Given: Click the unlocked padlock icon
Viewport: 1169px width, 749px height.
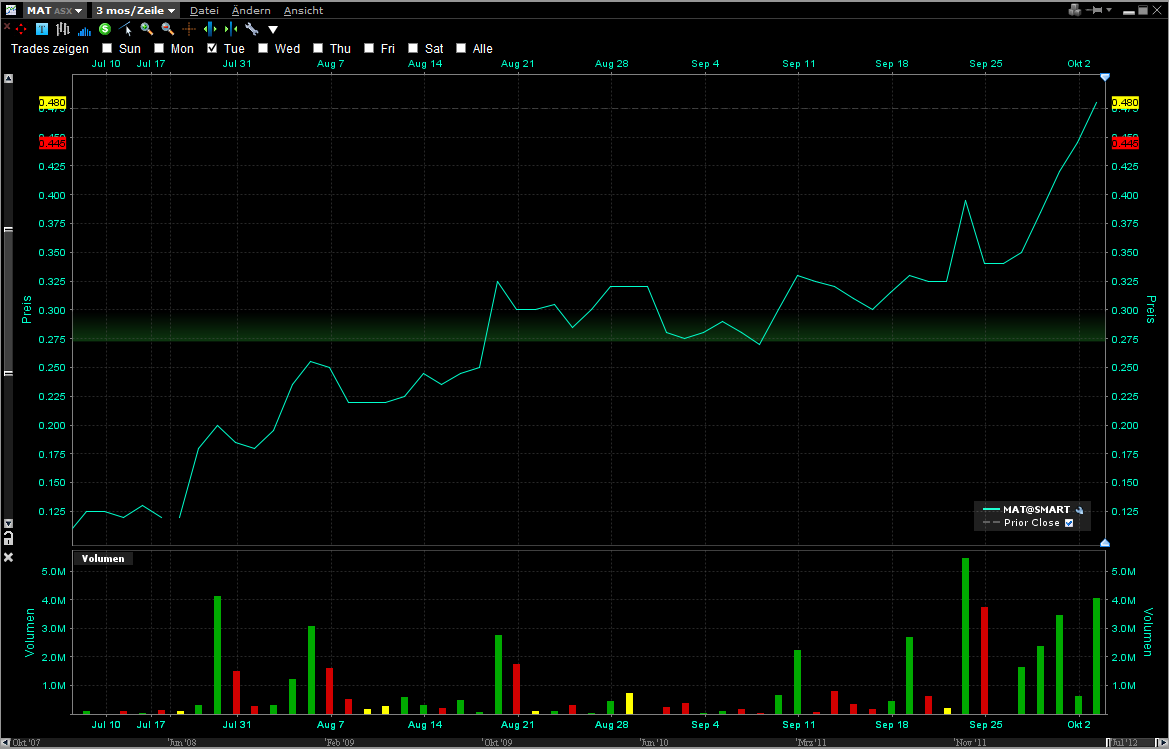Looking at the screenshot, I should pyautogui.click(x=8, y=538).
